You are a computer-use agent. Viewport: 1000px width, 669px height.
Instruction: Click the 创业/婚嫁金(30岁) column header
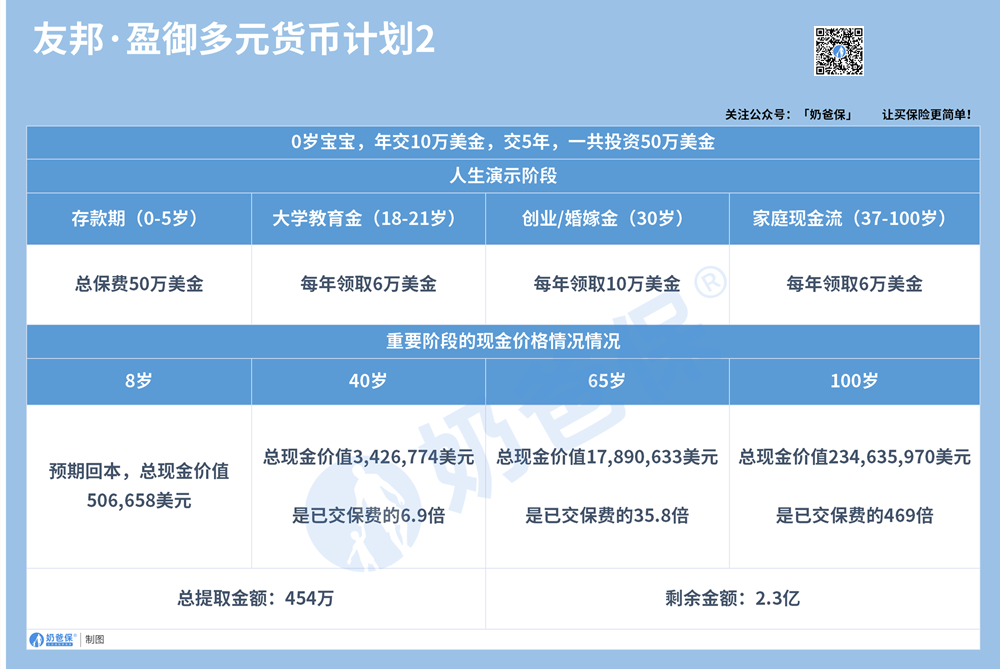coord(607,219)
